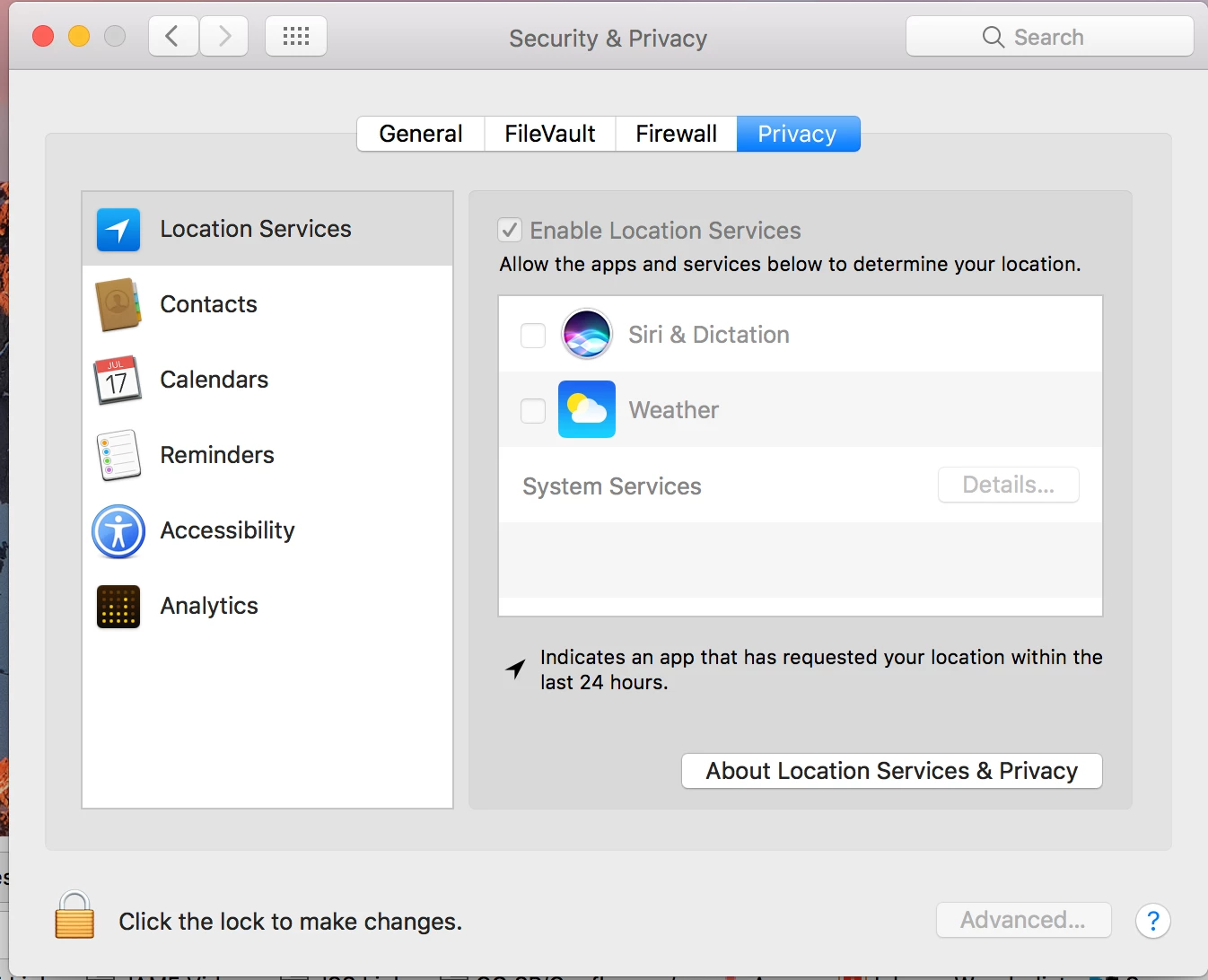Check the Siri & Dictation checkbox
Viewport: 1208px width, 980px height.
[533, 336]
